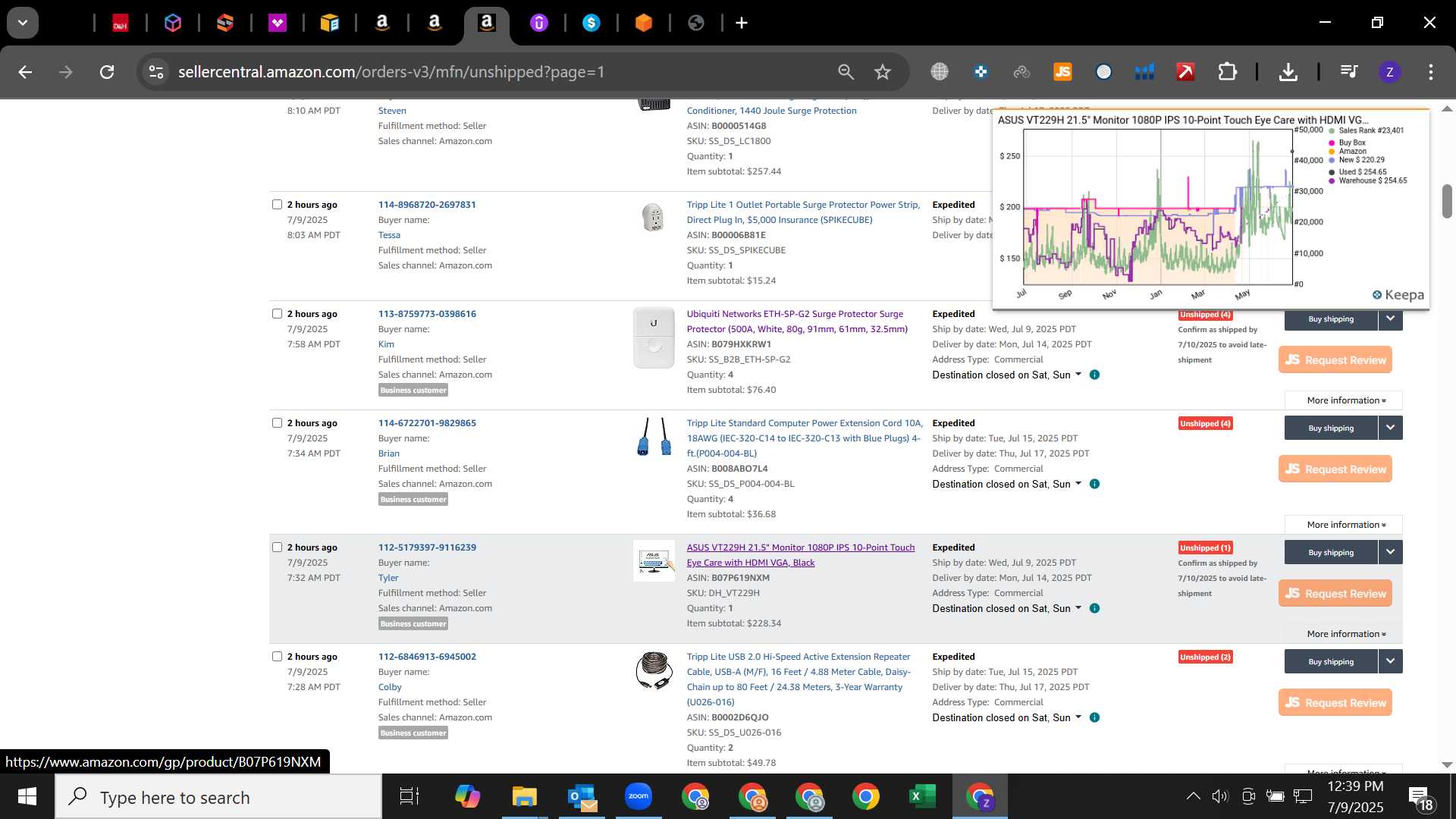Expand More information for Ubiquiti order

(1343, 400)
